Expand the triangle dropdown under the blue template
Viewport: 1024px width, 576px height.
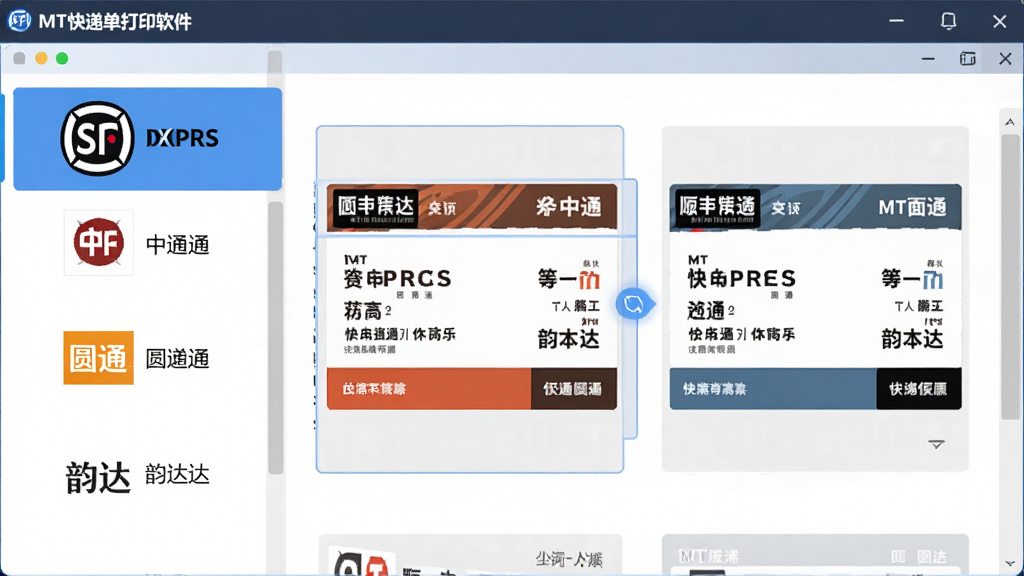pyautogui.click(x=936, y=444)
